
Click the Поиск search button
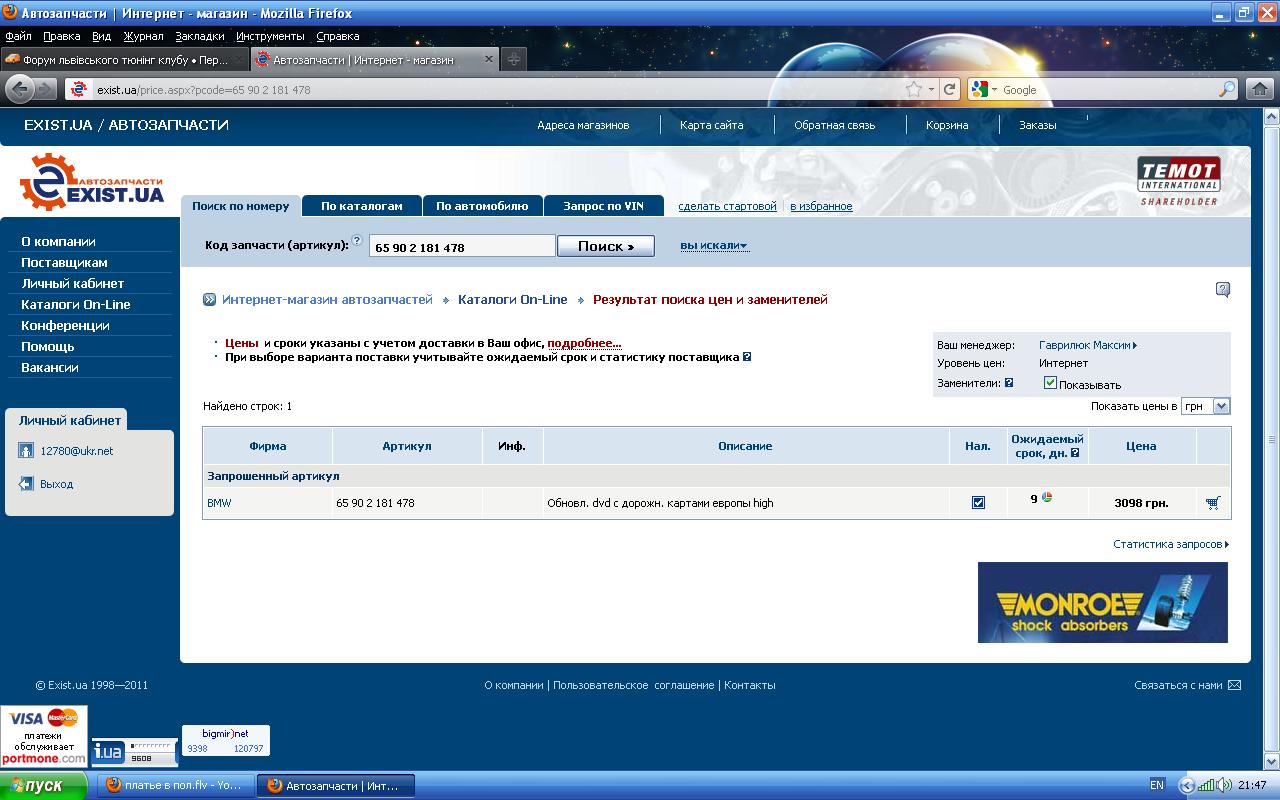click(x=606, y=246)
